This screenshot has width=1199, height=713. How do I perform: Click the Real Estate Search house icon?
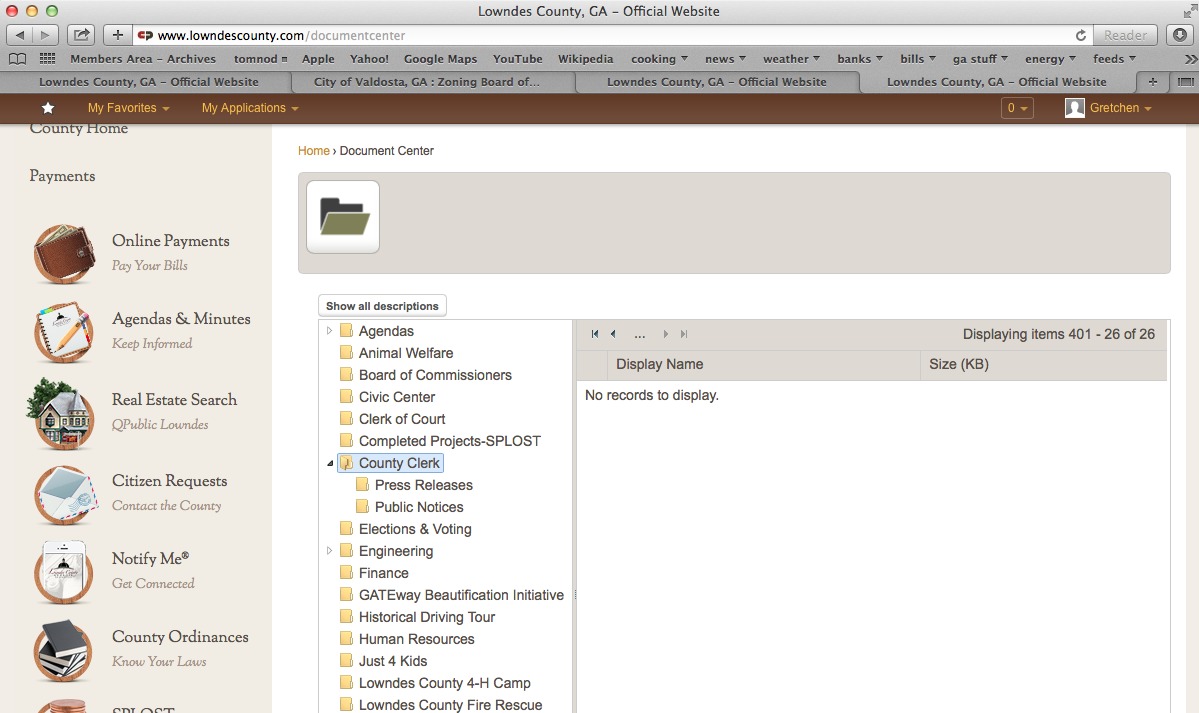61,414
